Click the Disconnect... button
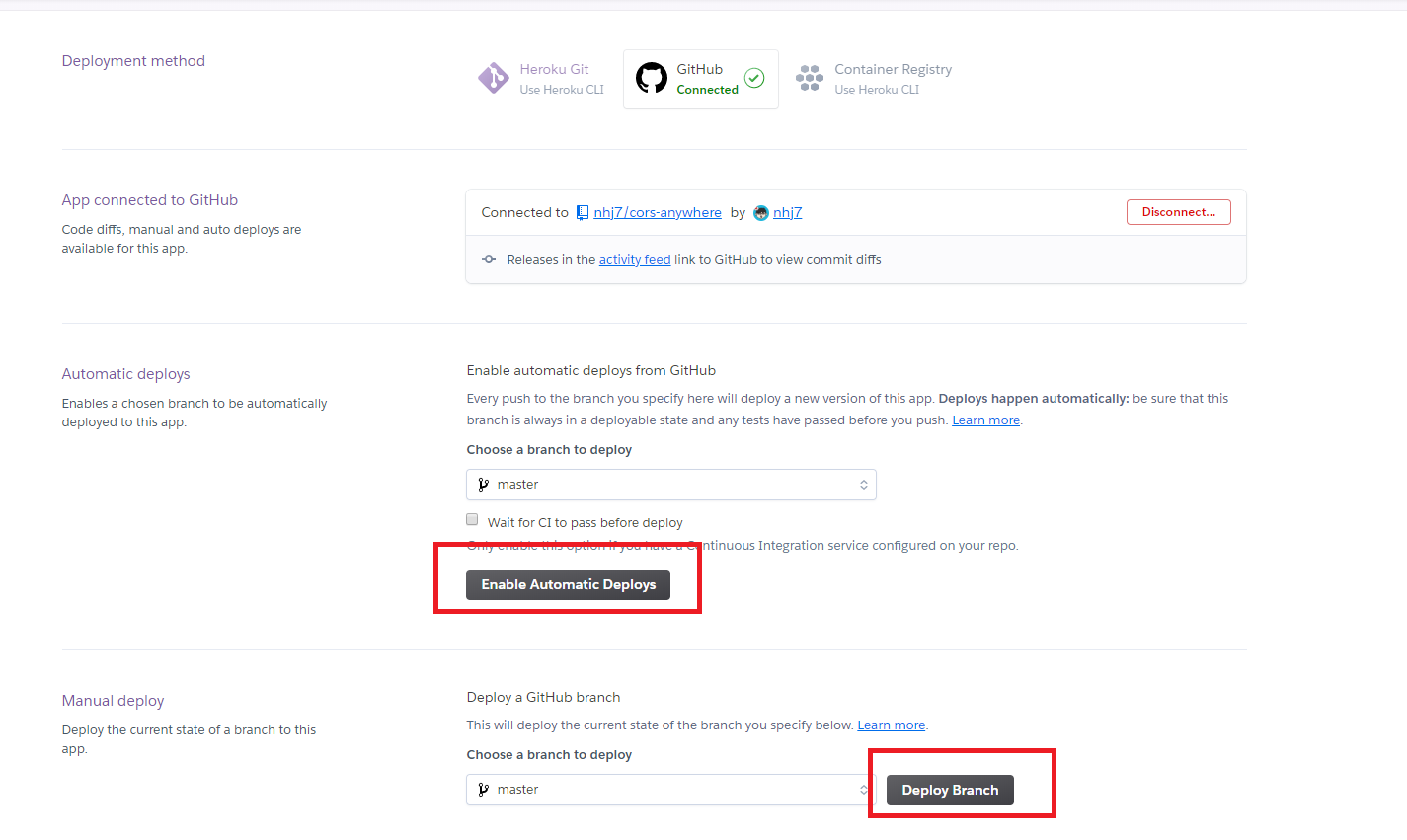 (x=1179, y=212)
